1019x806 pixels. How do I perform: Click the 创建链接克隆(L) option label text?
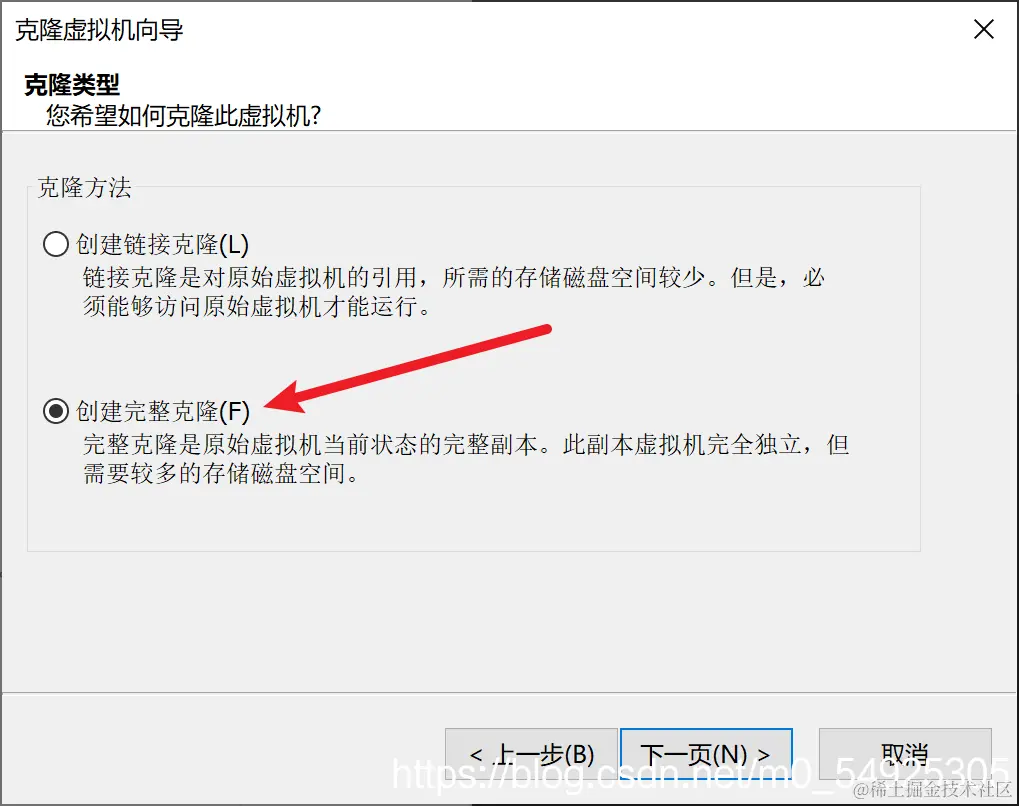[x=162, y=244]
